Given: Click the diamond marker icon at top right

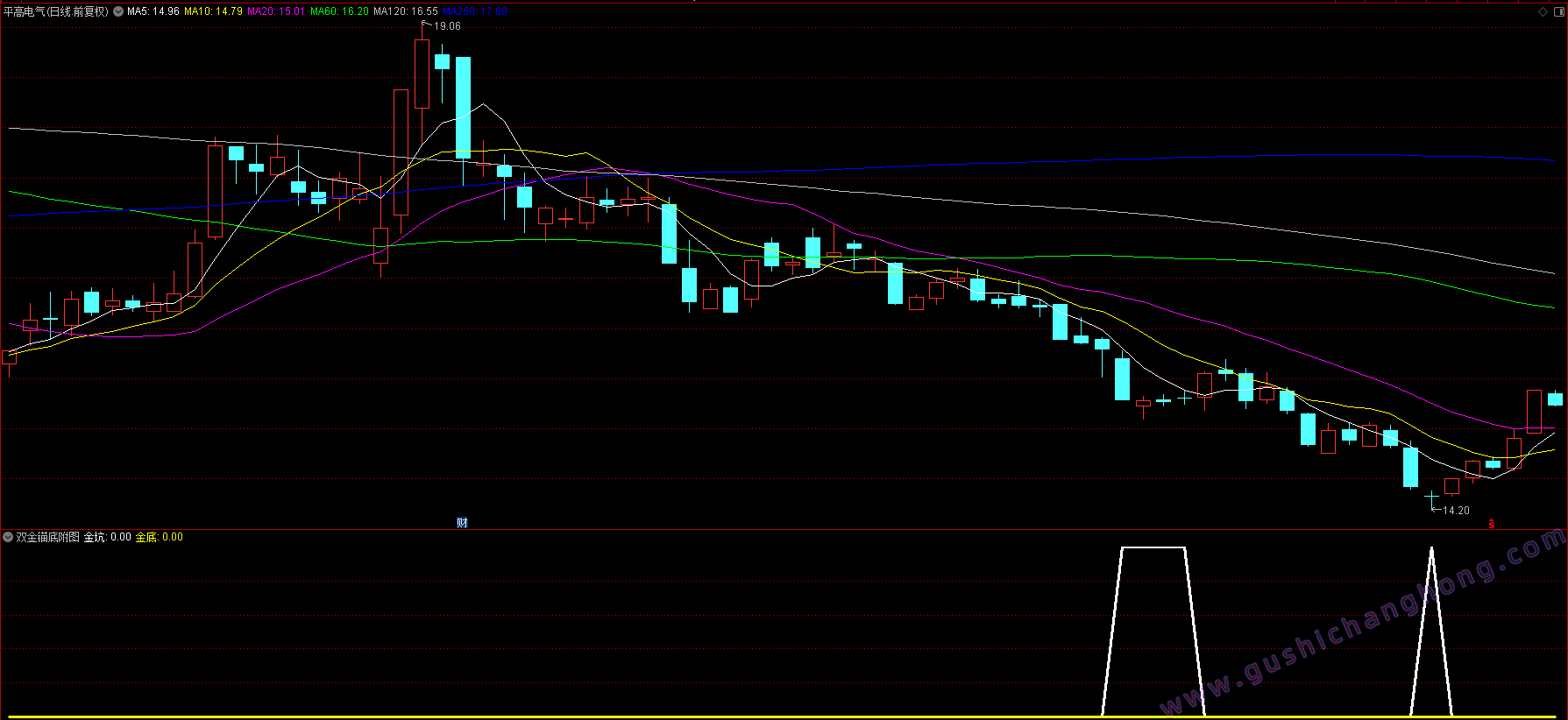Looking at the screenshot, I should (x=1543, y=11).
